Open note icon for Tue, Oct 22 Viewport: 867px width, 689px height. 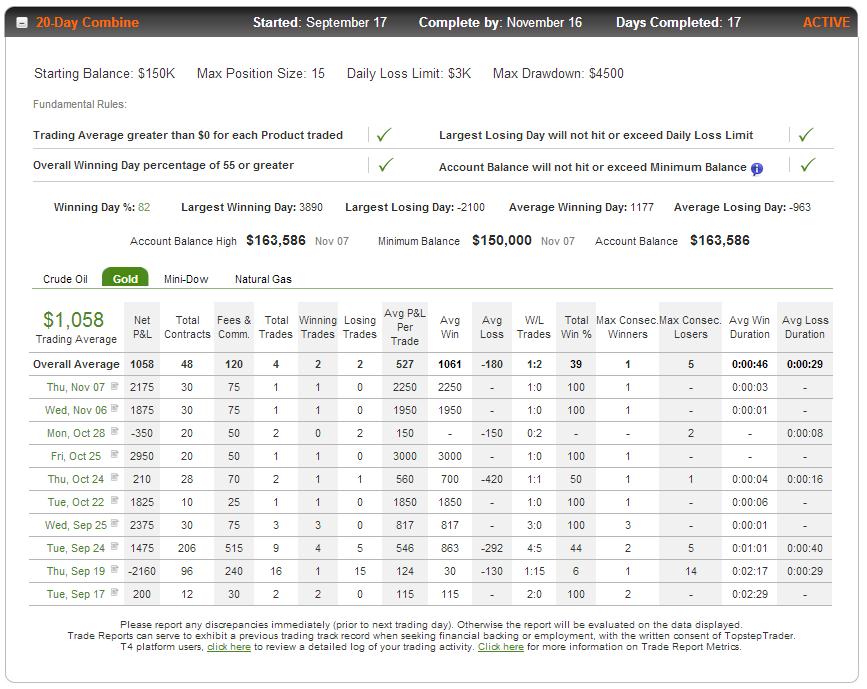coord(114,500)
